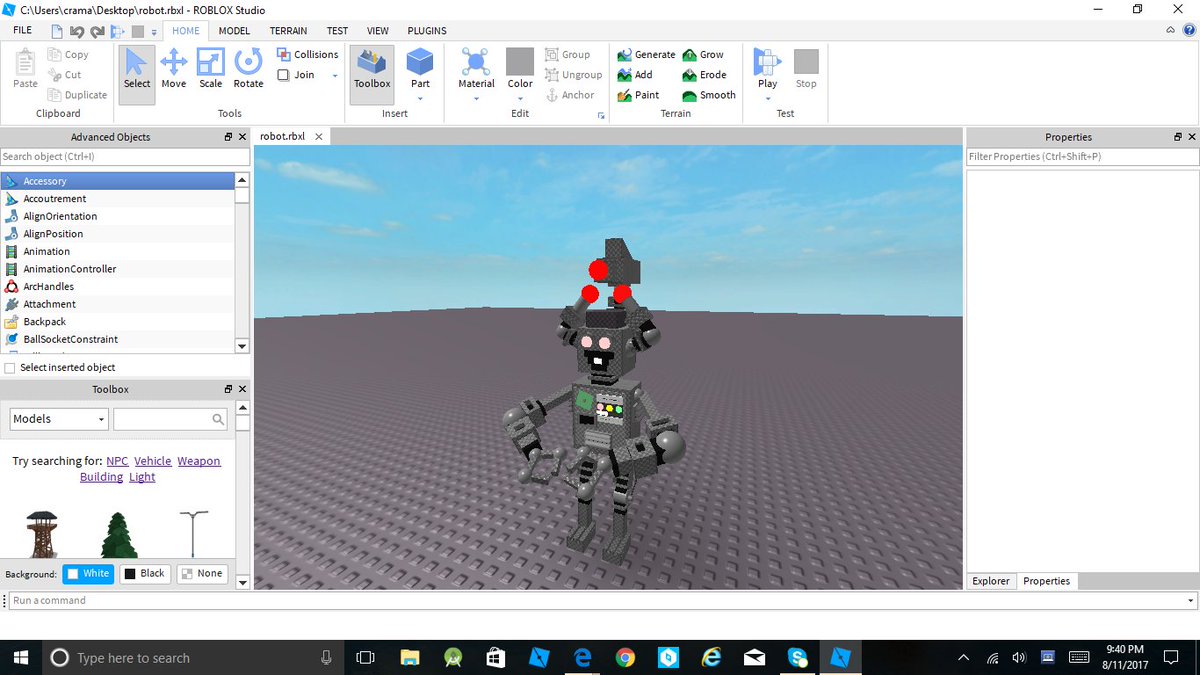
Task: Click the Filter Properties field
Action: point(1082,157)
